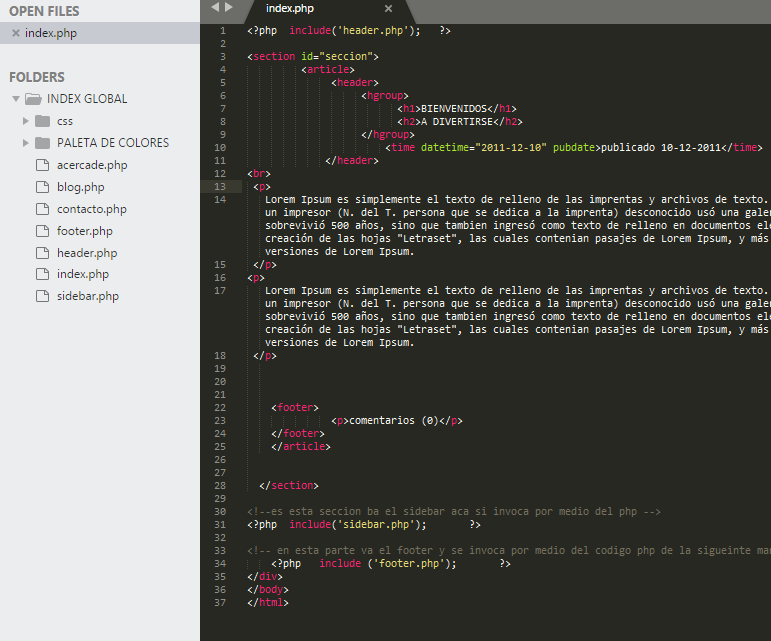Click the FOLDERS heading
The image size is (771, 641).
[x=37, y=77]
